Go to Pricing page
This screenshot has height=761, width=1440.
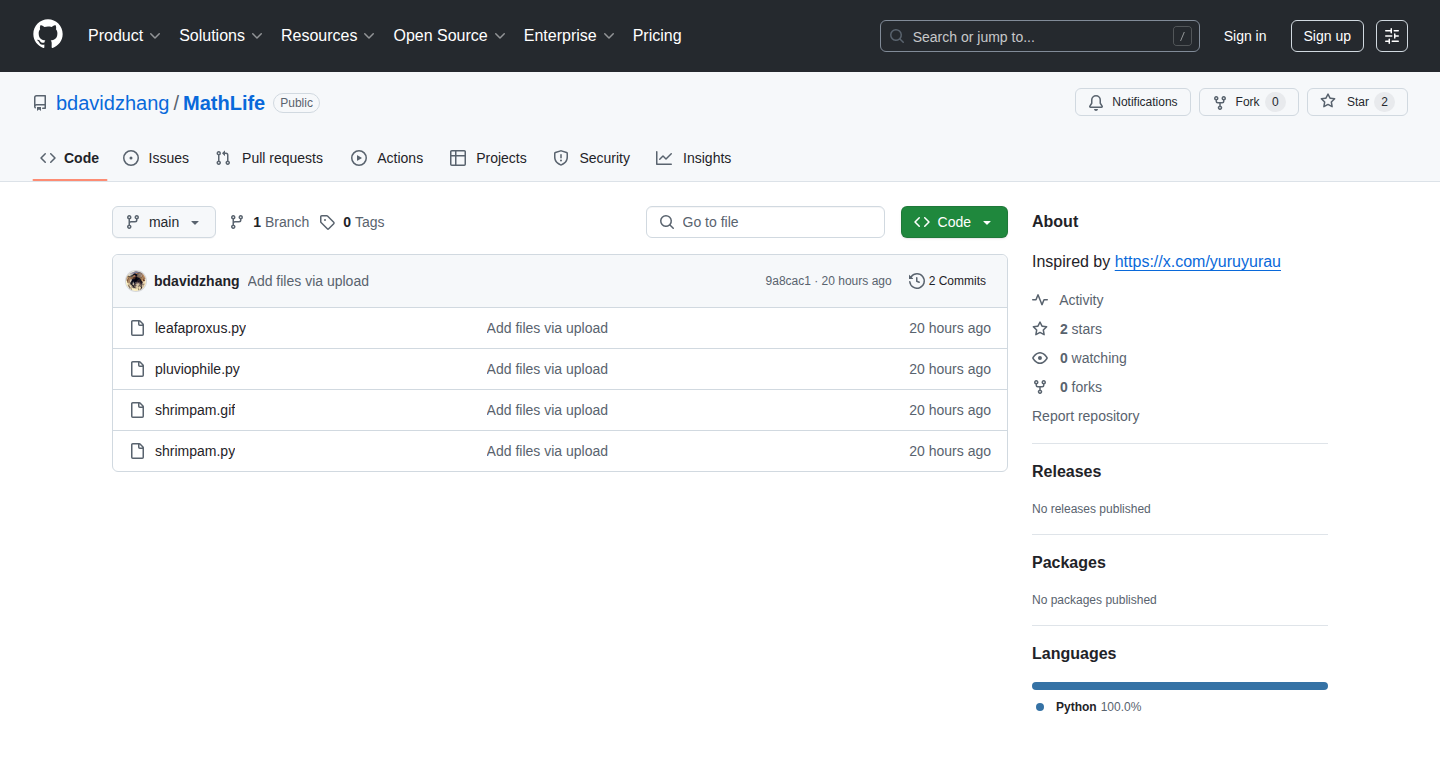click(x=657, y=36)
